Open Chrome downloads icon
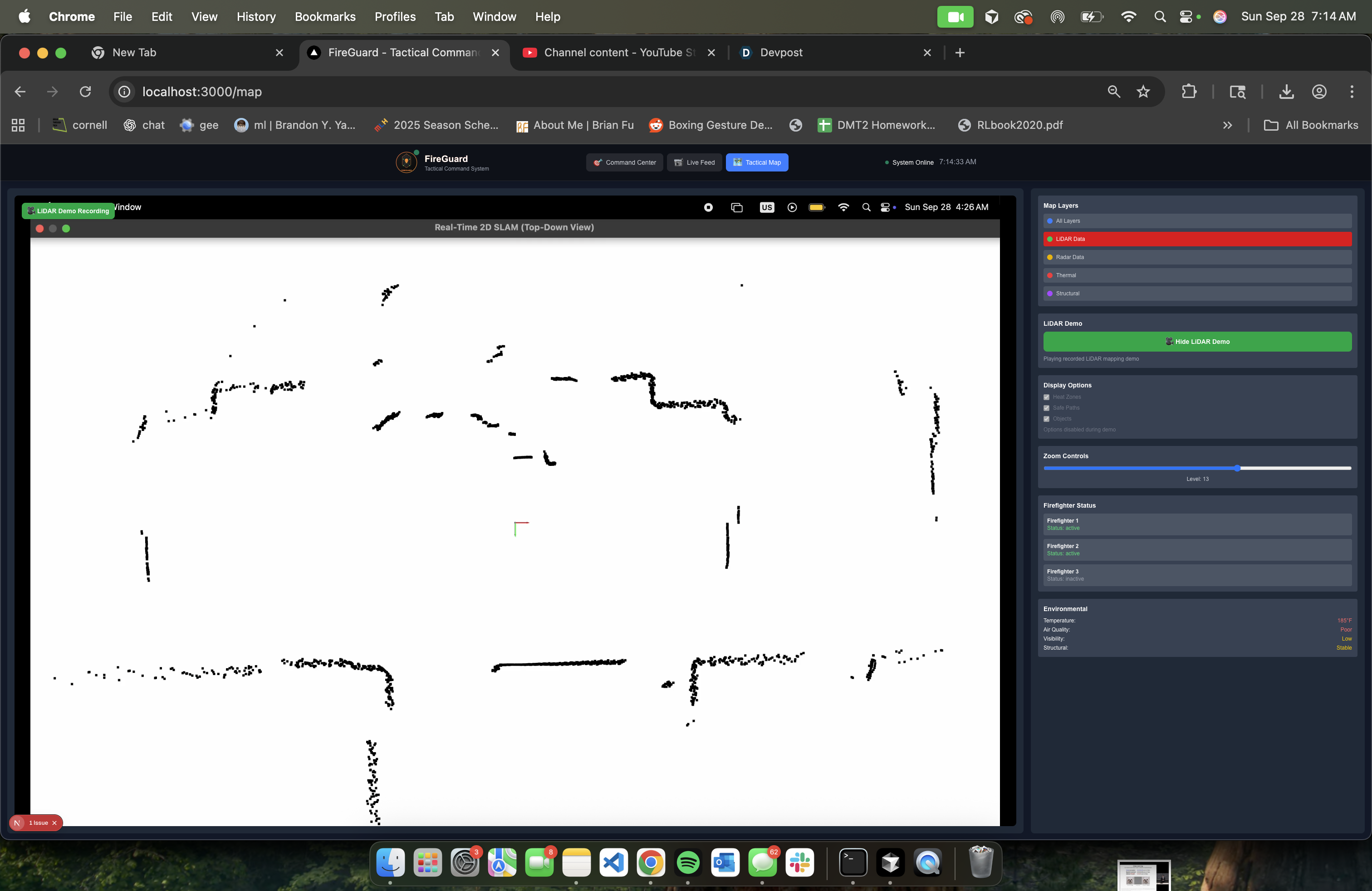Image resolution: width=1372 pixels, height=891 pixels. pos(1286,92)
